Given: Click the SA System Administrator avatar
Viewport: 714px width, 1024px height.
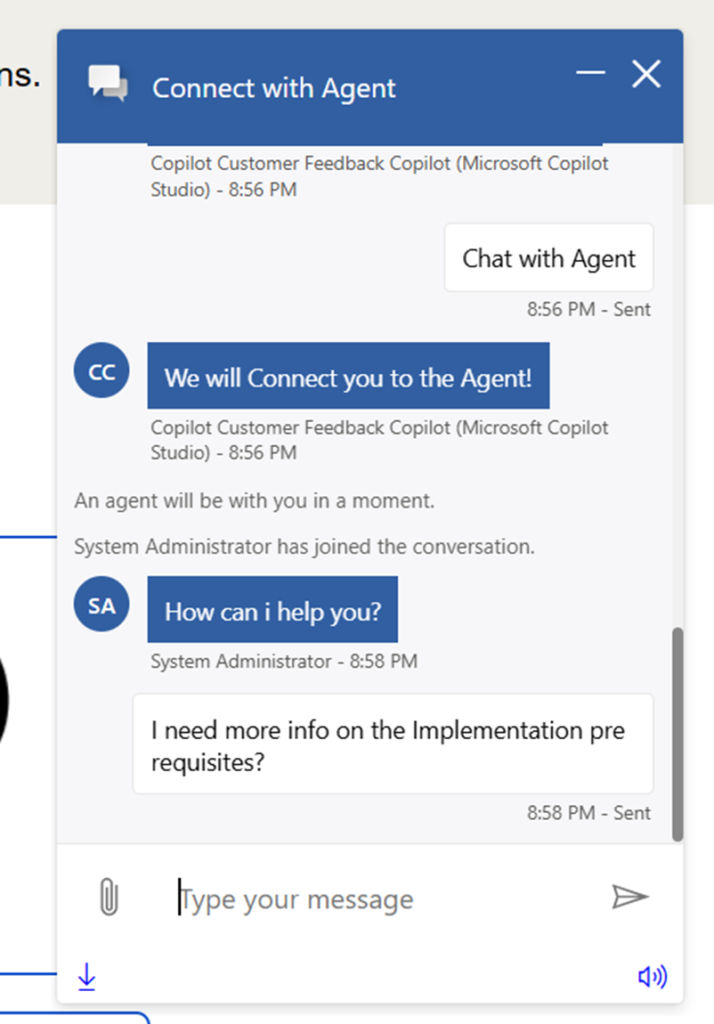Looking at the screenshot, I should (102, 606).
